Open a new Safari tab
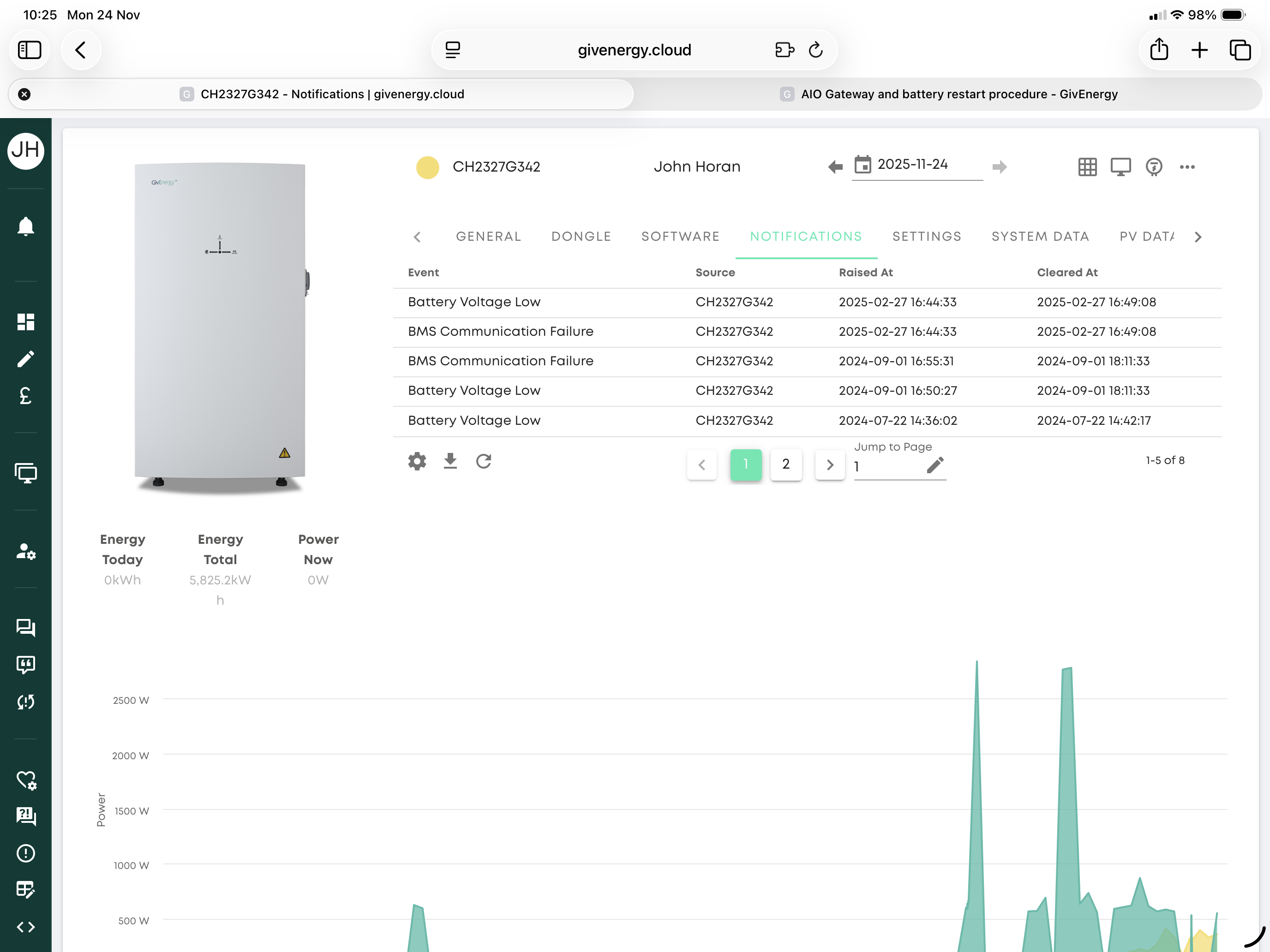This screenshot has width=1270, height=952. coord(1199,50)
